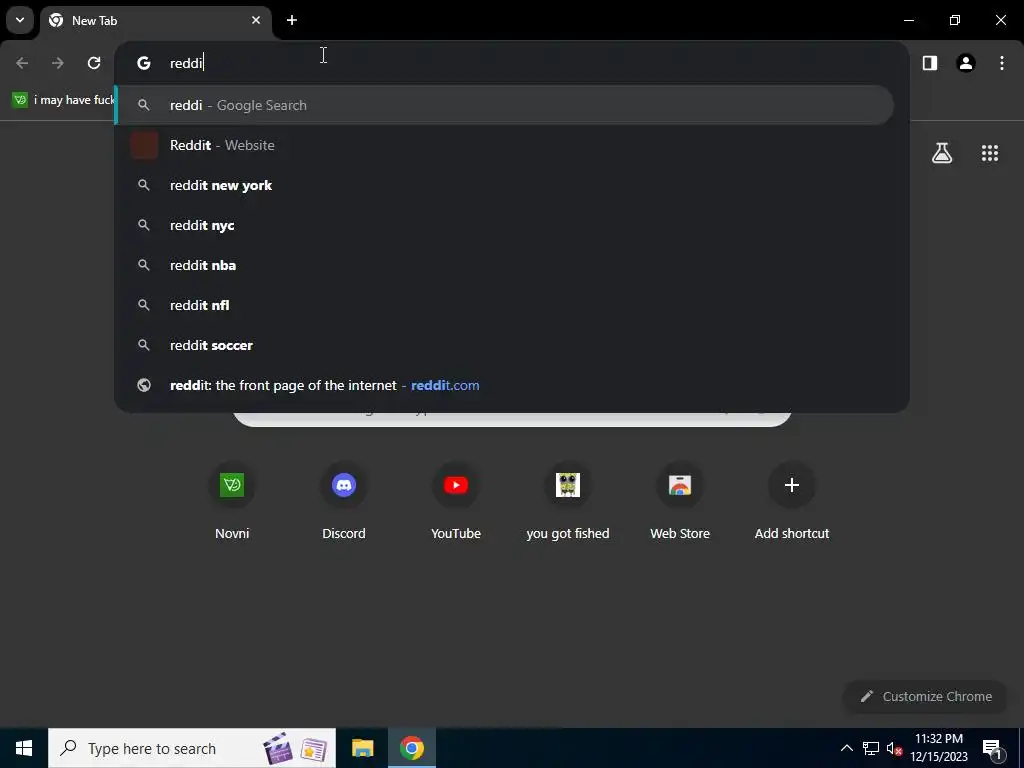The height and width of the screenshot is (768, 1024).
Task: Open 'reddit: the front page of the internet' result
Action: 504,385
